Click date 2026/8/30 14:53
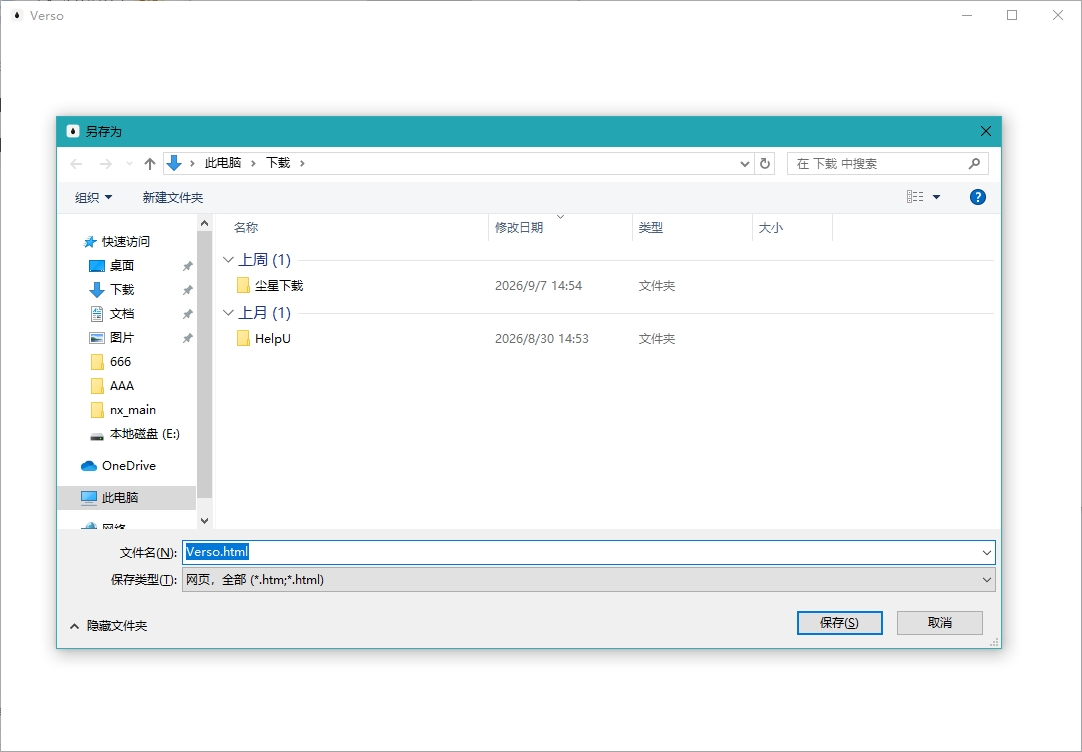 coord(542,339)
